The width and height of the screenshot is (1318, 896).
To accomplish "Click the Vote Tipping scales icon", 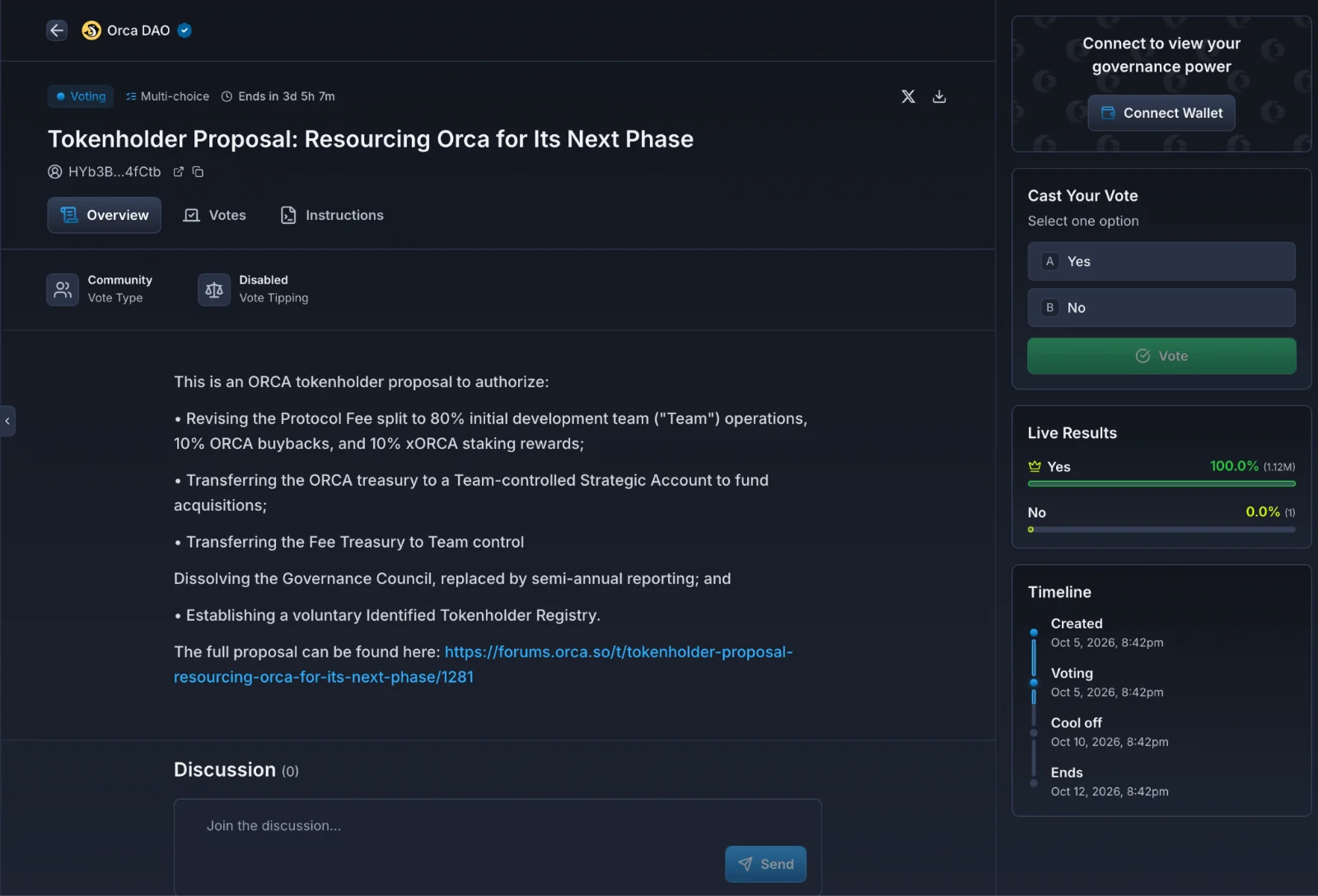I will pyautogui.click(x=214, y=290).
